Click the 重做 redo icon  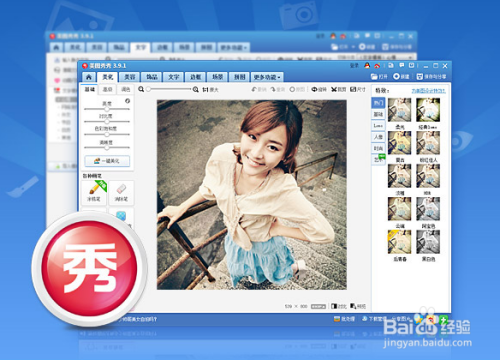click(x=273, y=89)
